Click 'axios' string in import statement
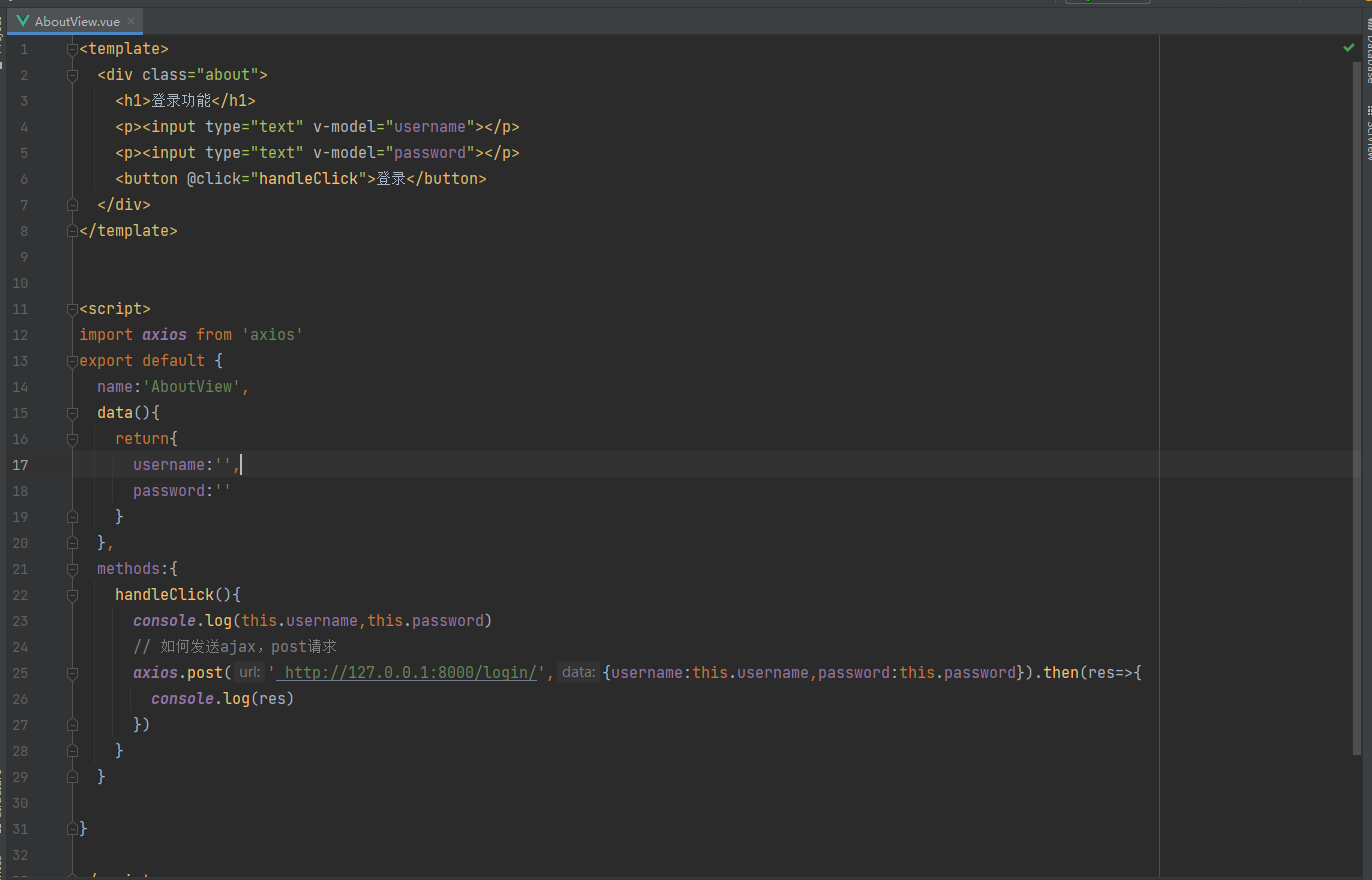 coord(272,335)
